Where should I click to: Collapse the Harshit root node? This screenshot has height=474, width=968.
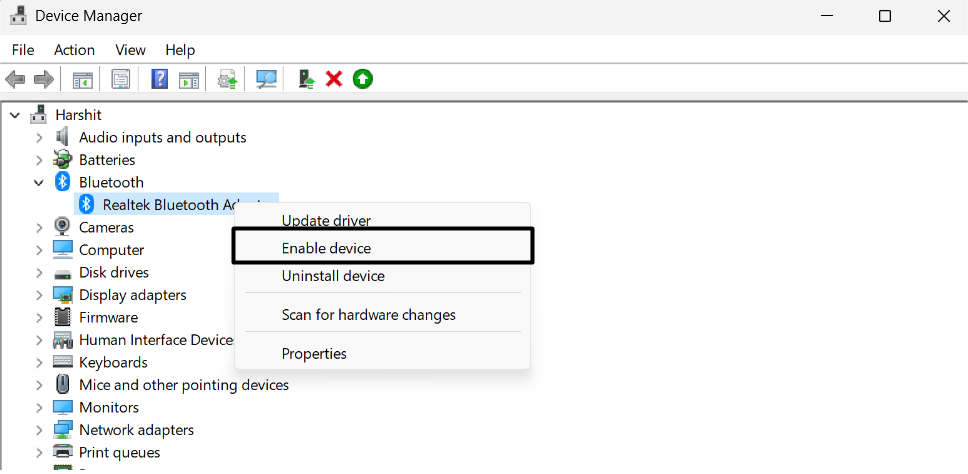tap(15, 115)
